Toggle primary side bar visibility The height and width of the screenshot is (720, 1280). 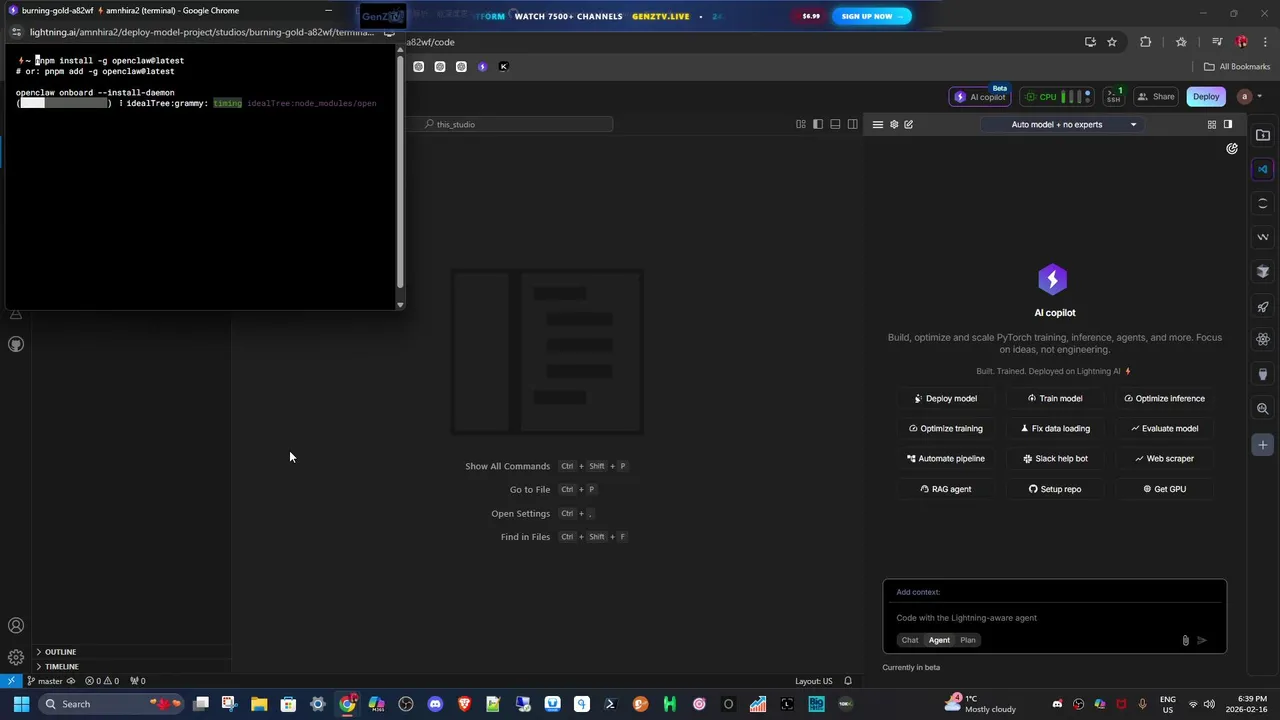(x=818, y=124)
